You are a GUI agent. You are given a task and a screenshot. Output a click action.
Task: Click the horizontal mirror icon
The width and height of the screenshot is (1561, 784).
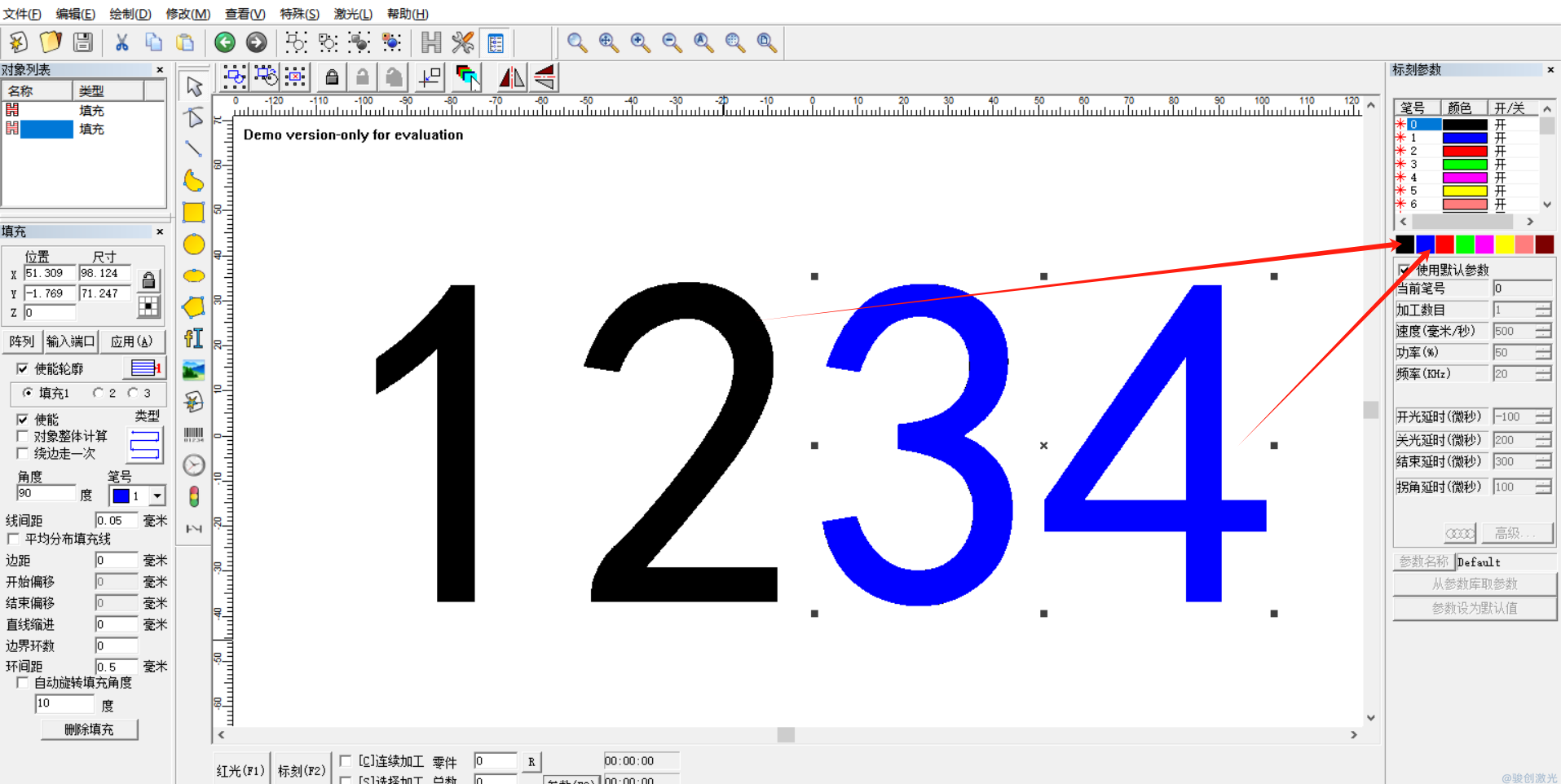point(512,77)
